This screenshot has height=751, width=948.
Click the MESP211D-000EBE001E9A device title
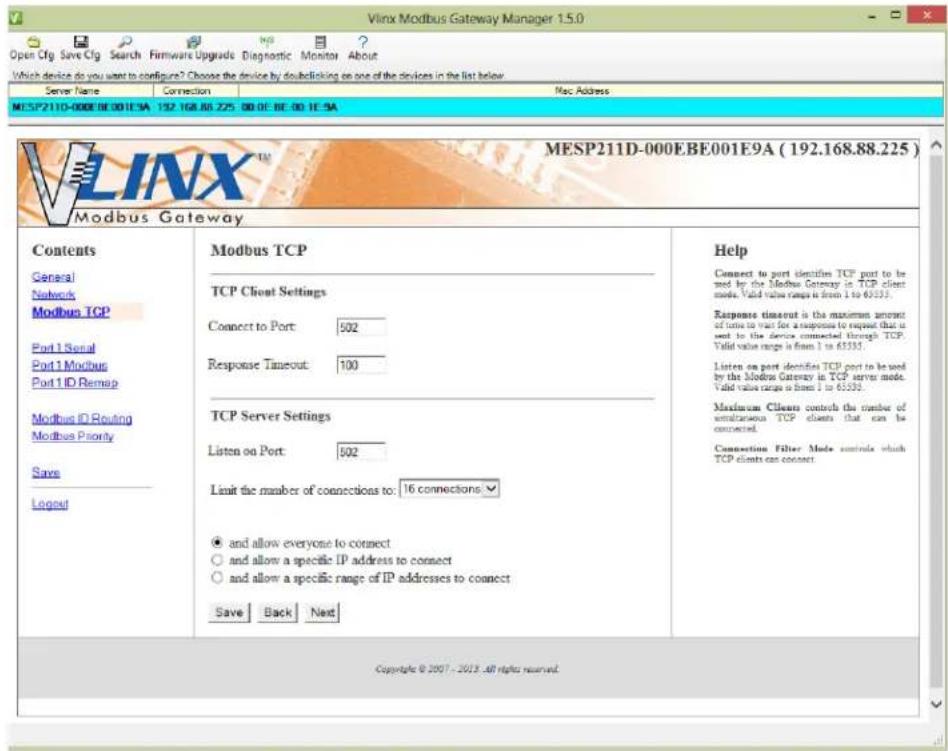coord(732,149)
